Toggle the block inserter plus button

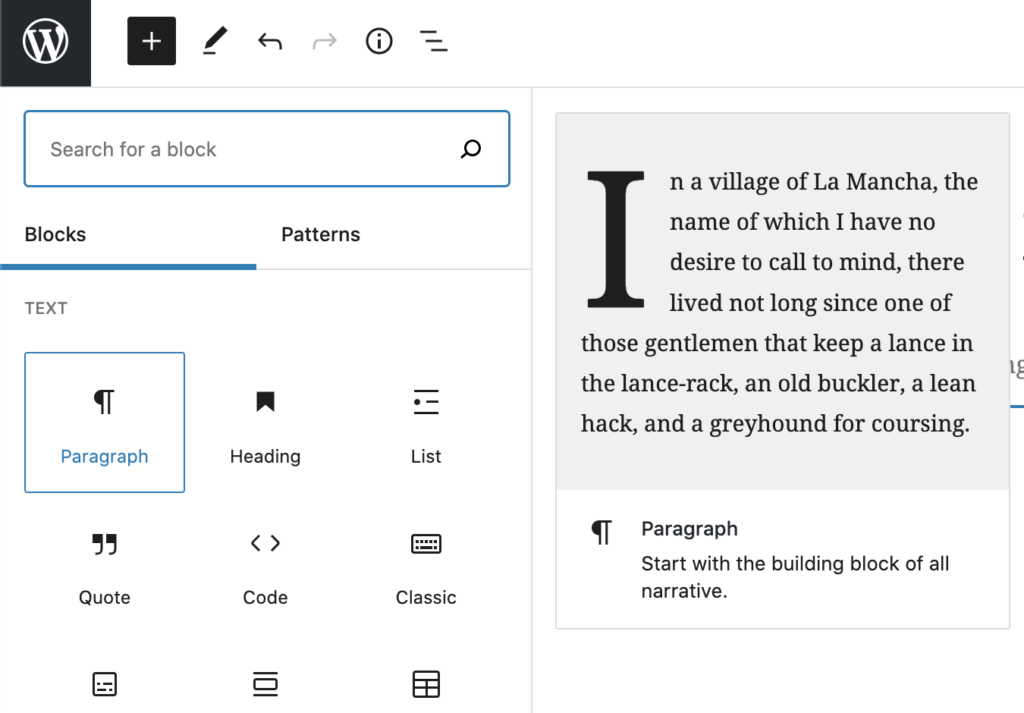(151, 42)
